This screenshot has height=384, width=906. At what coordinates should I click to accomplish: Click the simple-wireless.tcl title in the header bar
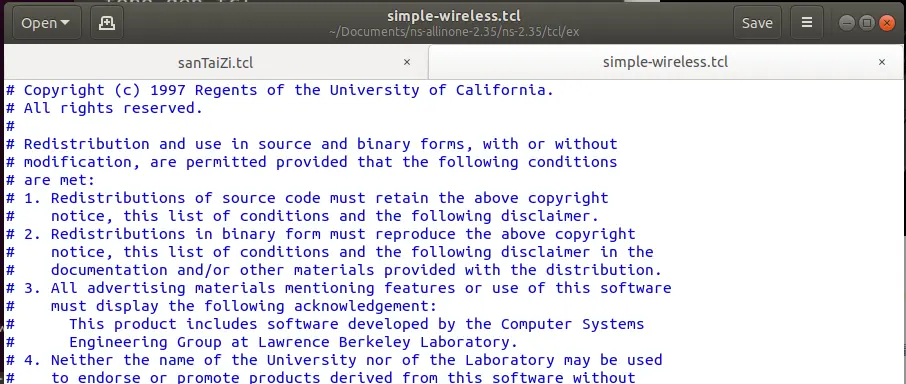(x=454, y=16)
